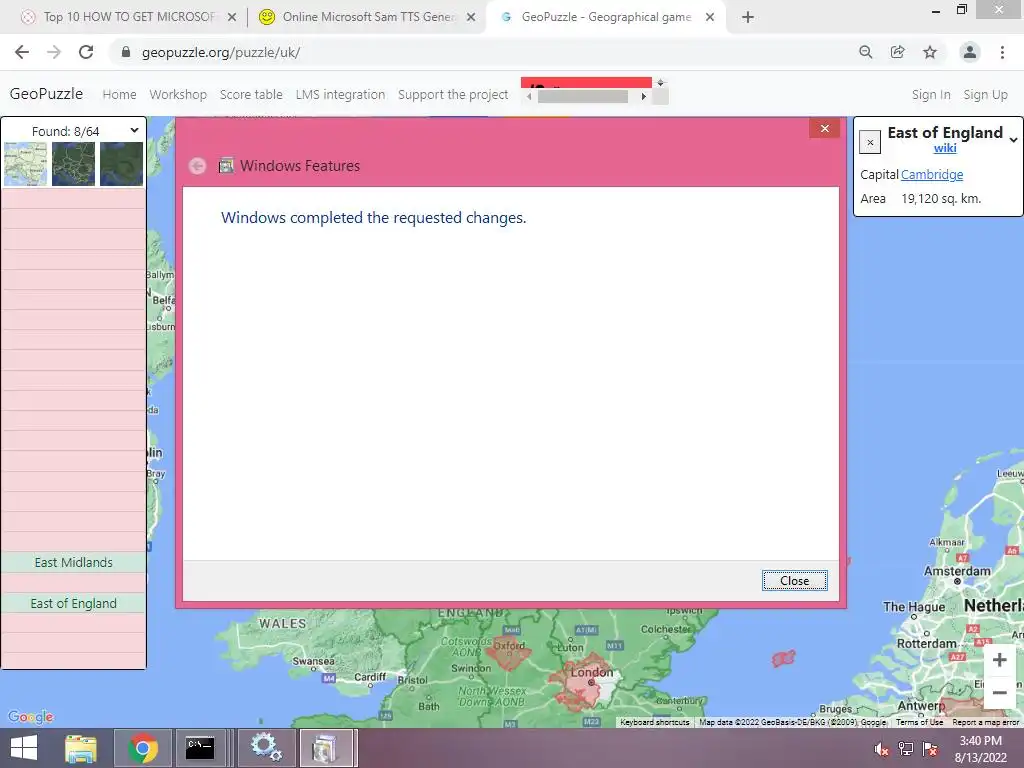Image resolution: width=1024 pixels, height=768 pixels.
Task: Zoom out the map with minus button
Action: 999,692
